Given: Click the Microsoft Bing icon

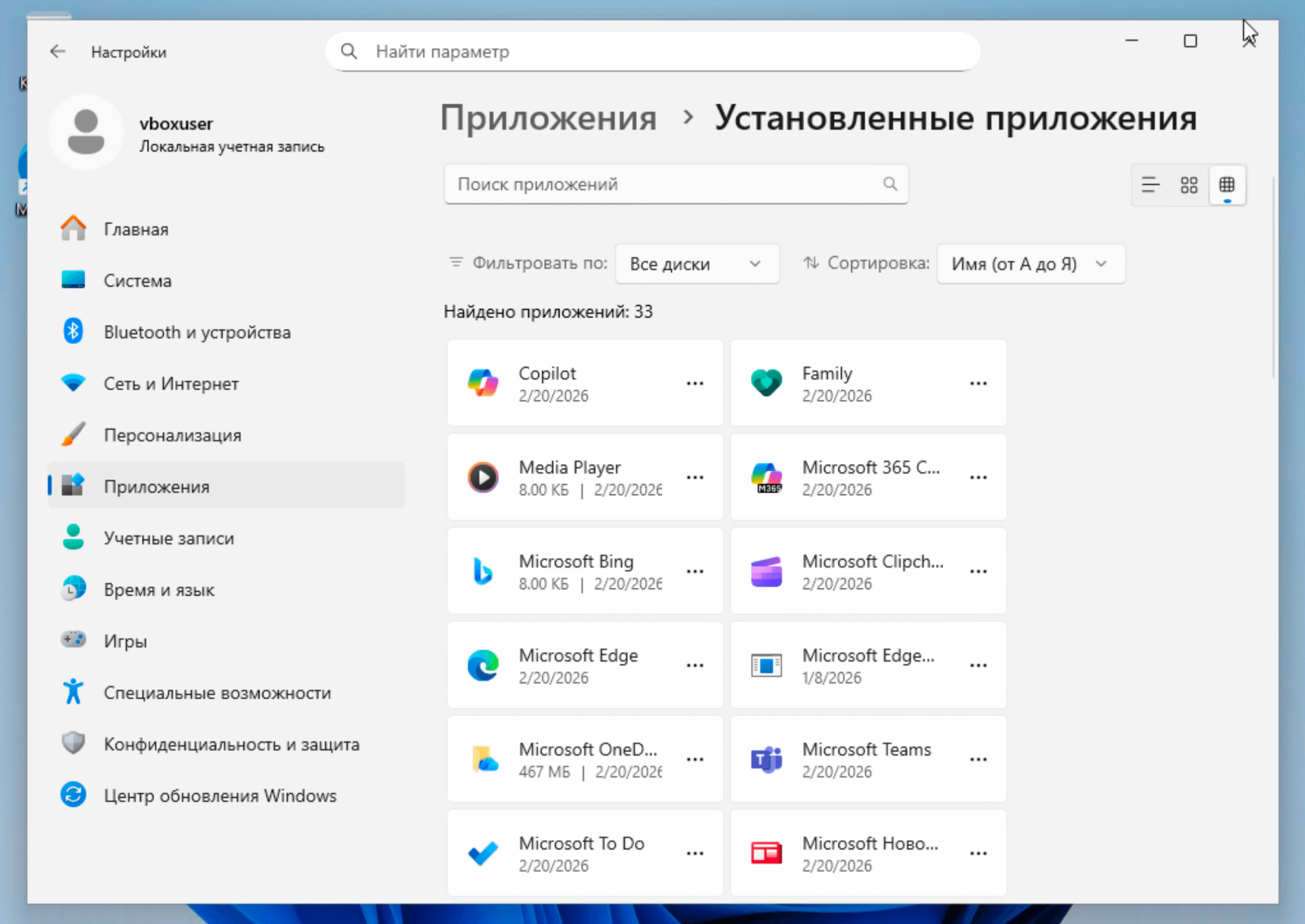Looking at the screenshot, I should [483, 571].
